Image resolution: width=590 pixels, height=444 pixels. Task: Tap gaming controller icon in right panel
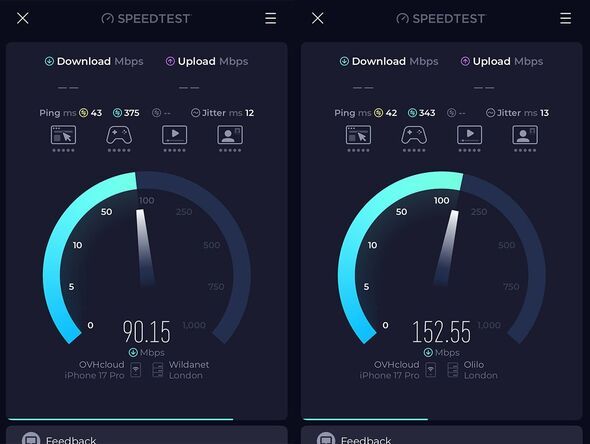click(414, 135)
